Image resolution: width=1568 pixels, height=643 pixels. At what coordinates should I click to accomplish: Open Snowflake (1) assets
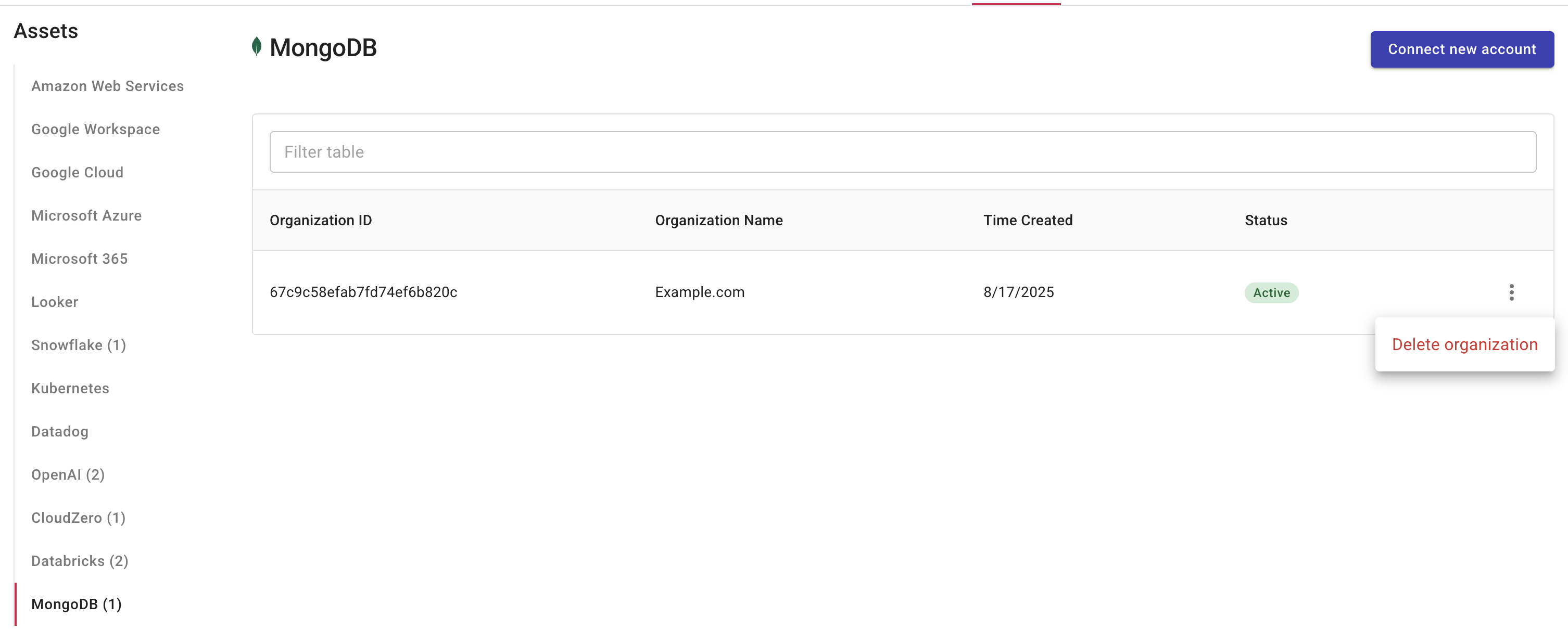[x=78, y=345]
